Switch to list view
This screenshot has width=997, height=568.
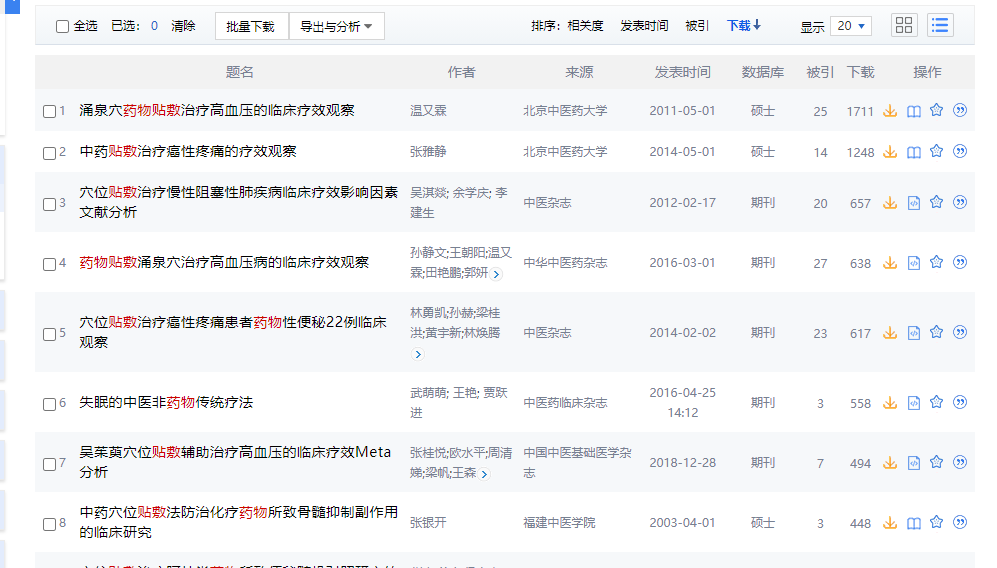(x=940, y=25)
